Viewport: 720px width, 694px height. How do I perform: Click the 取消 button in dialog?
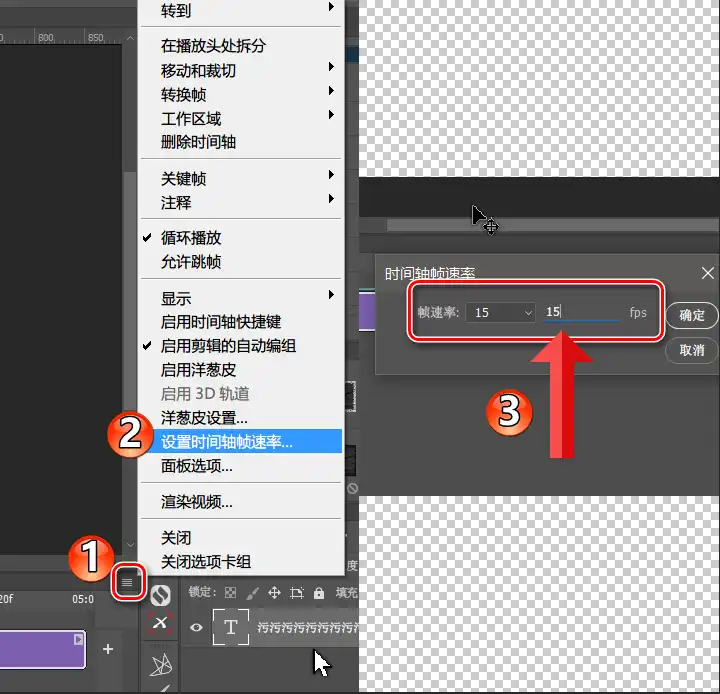coord(692,350)
